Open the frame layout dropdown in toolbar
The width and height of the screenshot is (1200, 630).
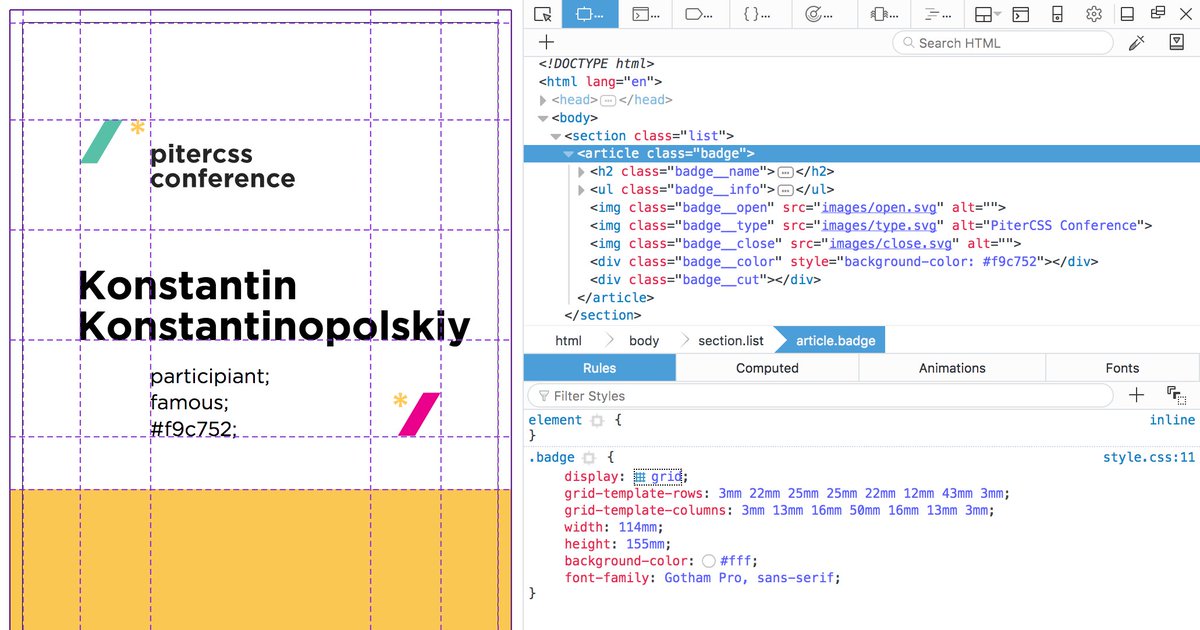click(x=988, y=14)
